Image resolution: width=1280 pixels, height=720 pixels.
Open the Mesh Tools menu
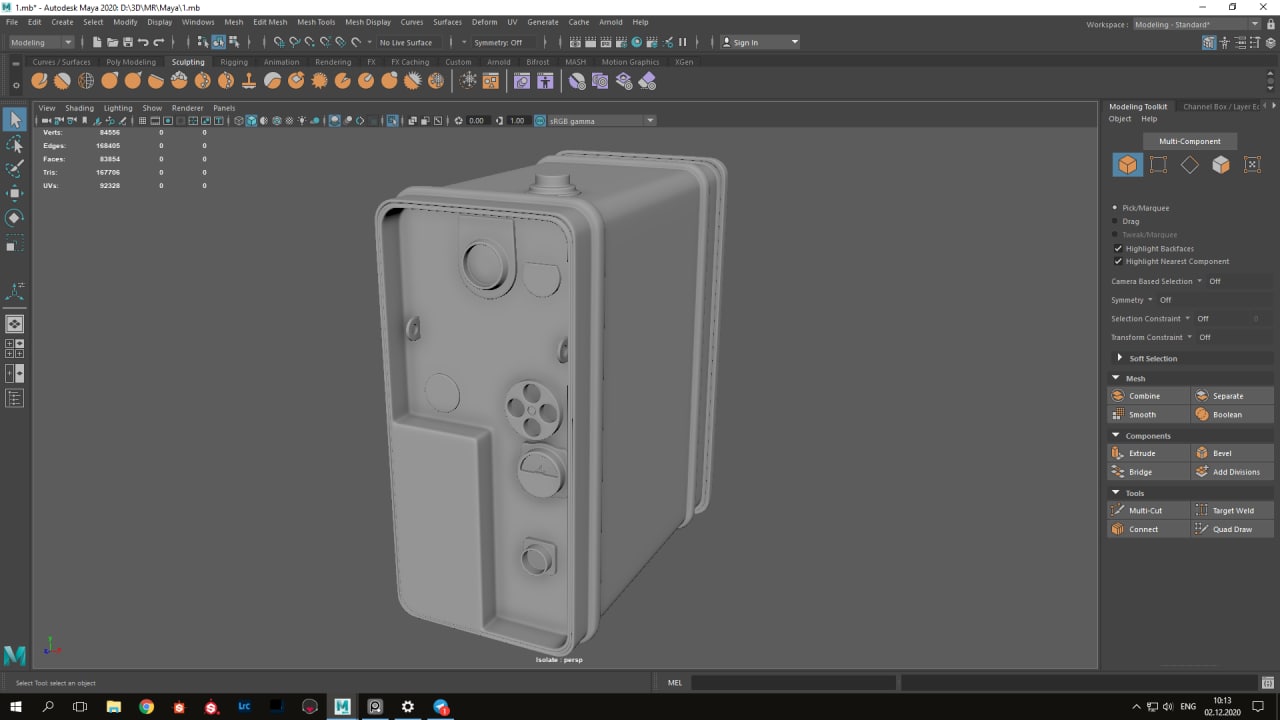(x=316, y=22)
